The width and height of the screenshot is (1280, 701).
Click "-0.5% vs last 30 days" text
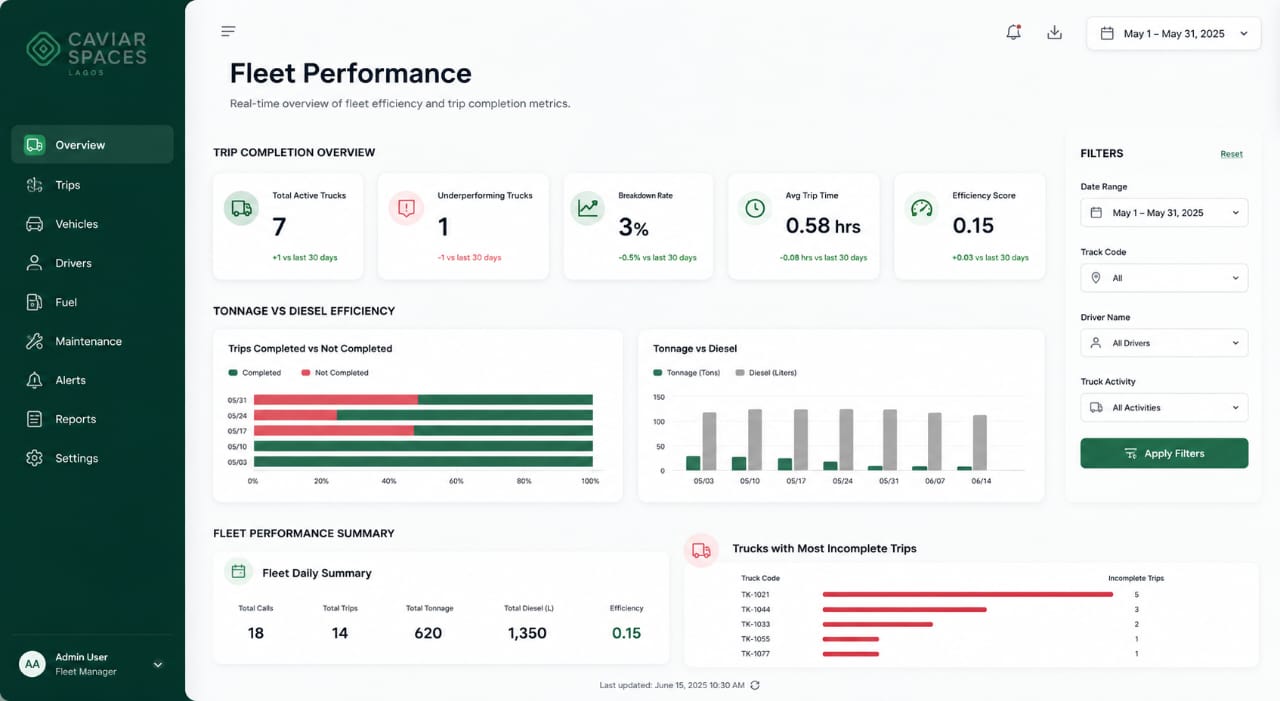(657, 258)
